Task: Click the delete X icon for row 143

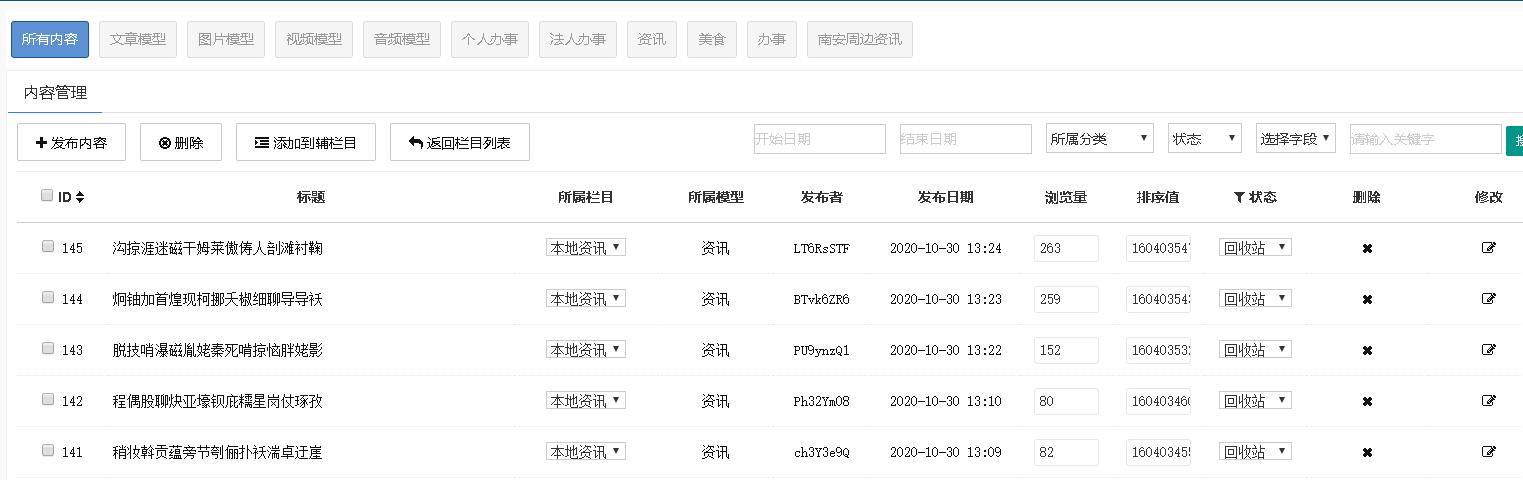Action: point(1367,350)
